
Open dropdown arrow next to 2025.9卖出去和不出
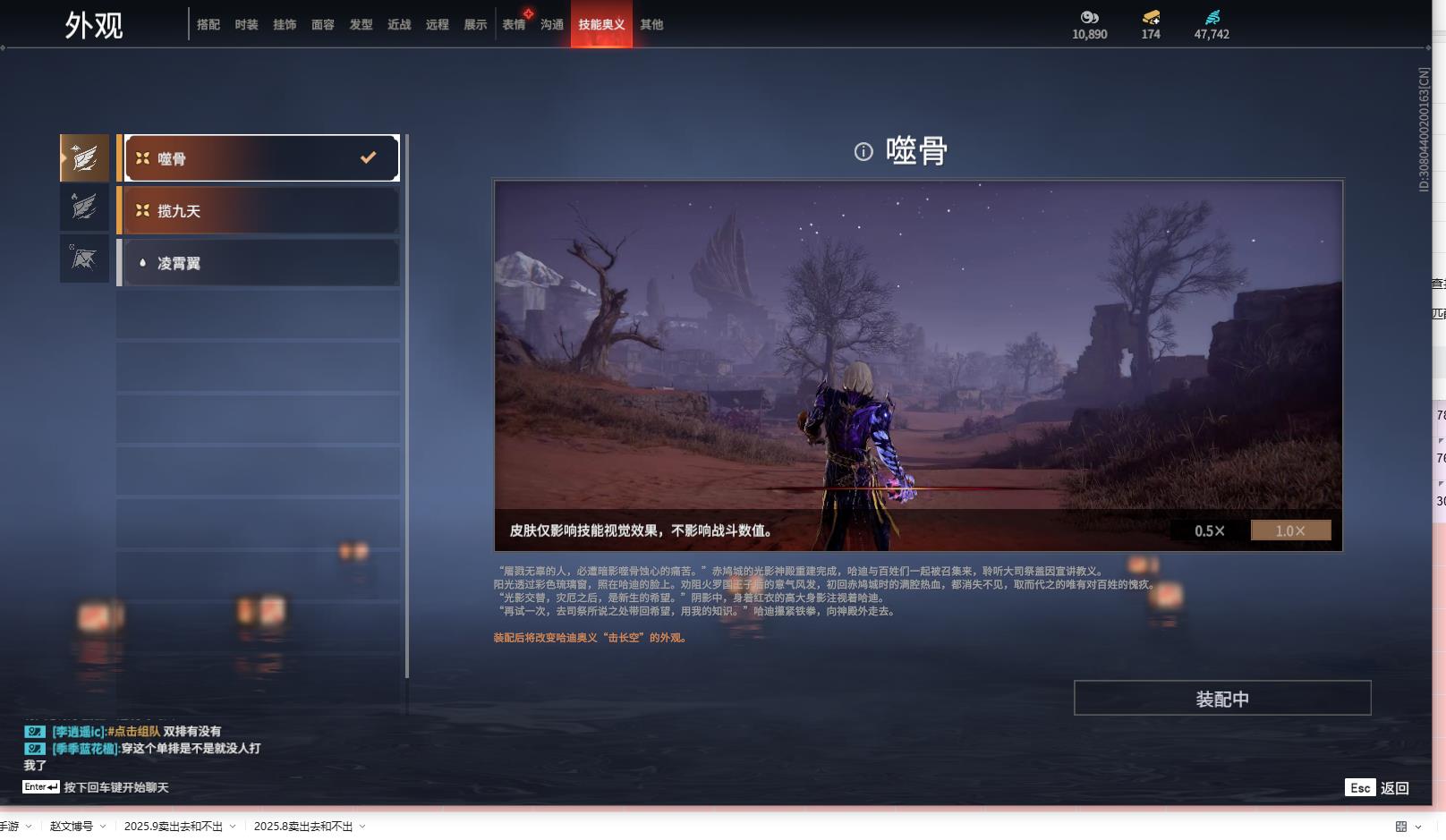(233, 827)
